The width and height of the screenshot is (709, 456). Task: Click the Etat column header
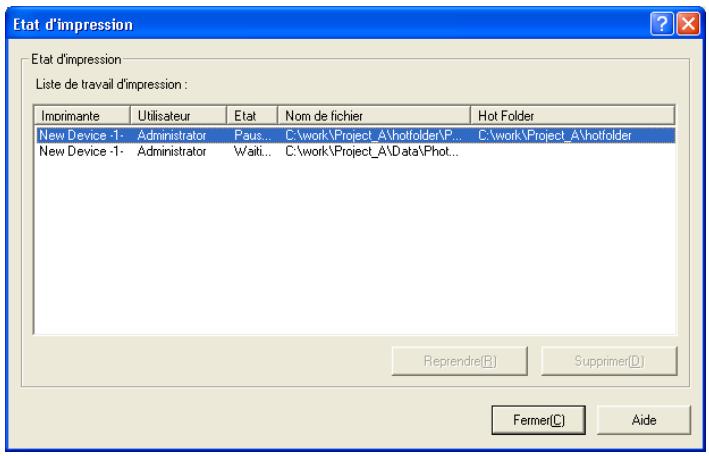pos(252,115)
